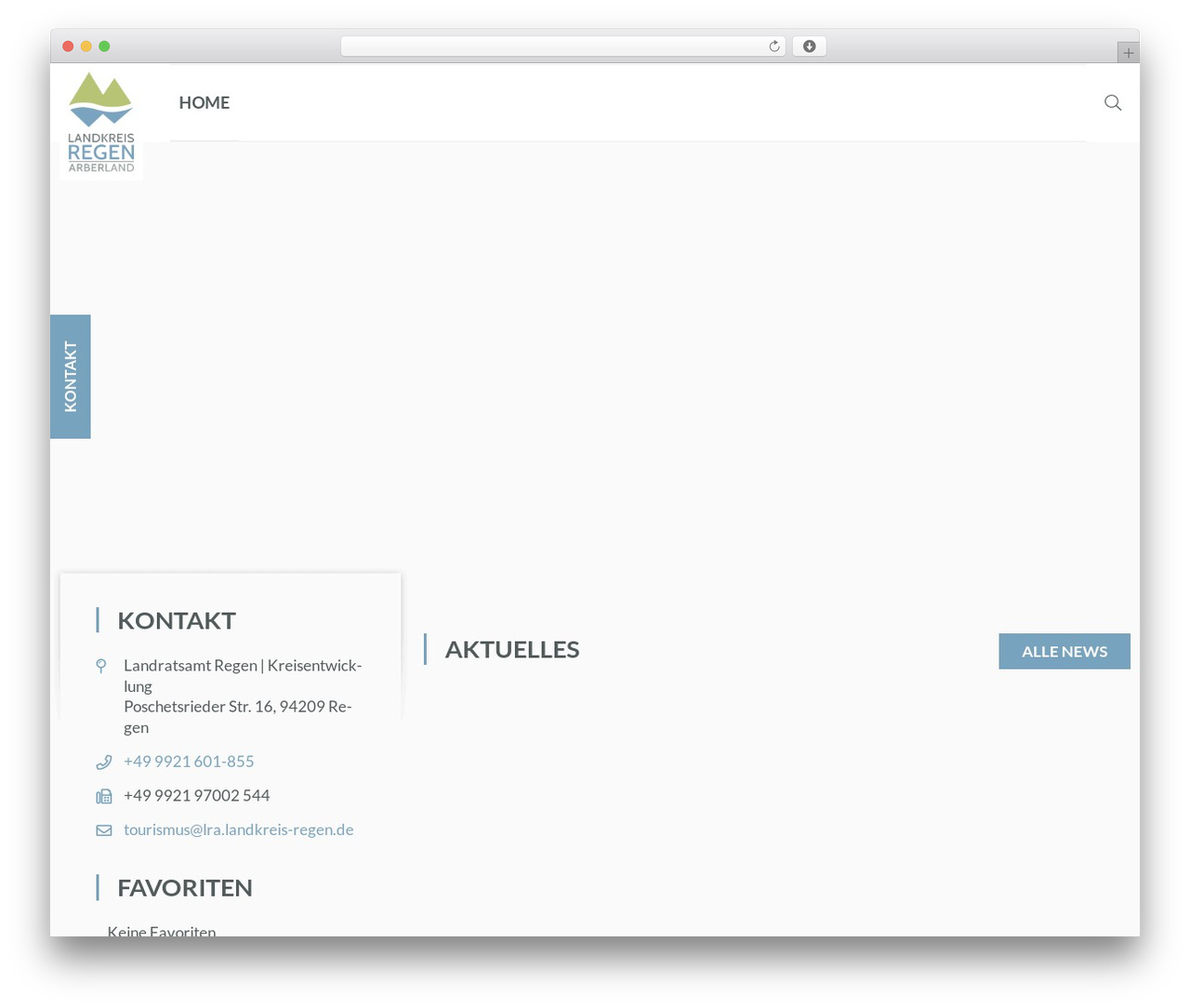Click the Landkreis Regen Arberland logo

coord(101,123)
